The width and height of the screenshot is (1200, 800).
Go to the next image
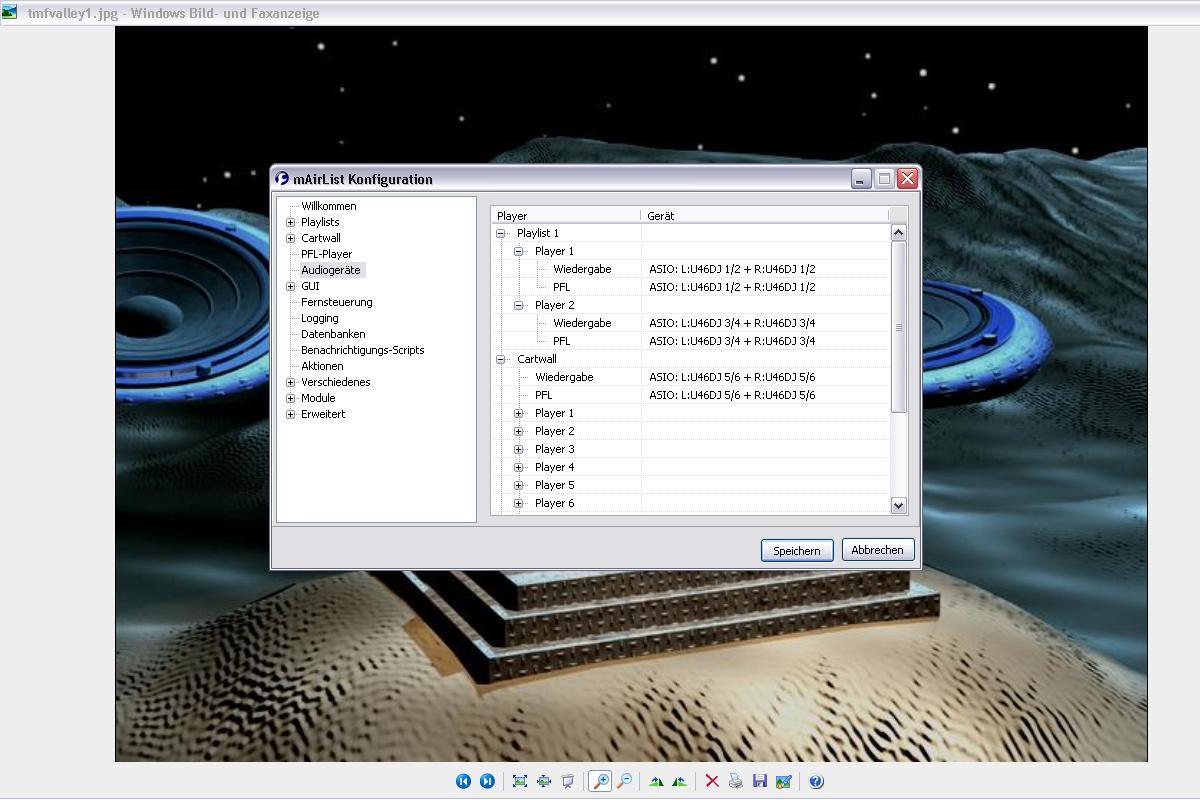487,781
